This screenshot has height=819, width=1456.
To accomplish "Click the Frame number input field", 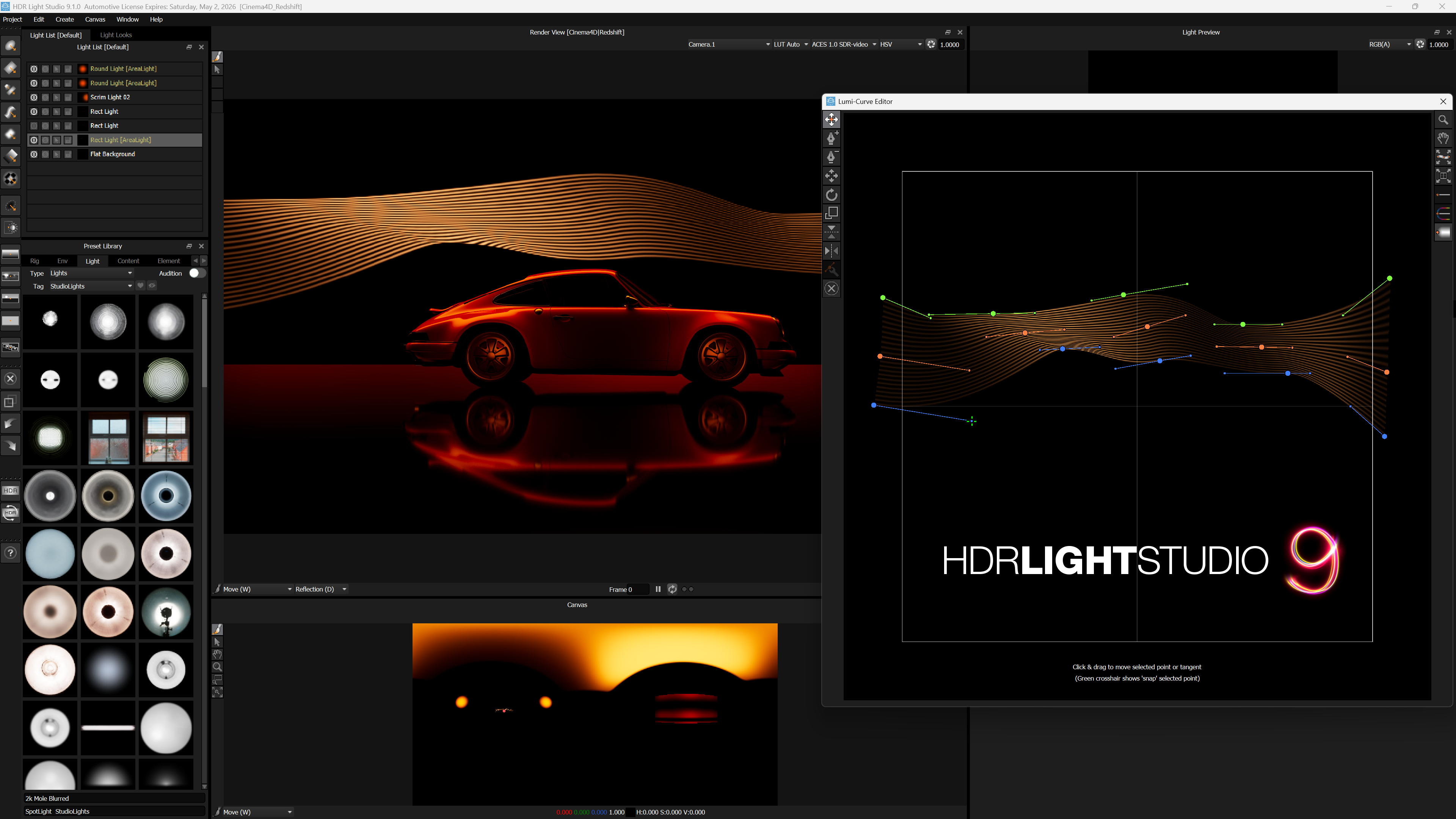I will tap(638, 590).
